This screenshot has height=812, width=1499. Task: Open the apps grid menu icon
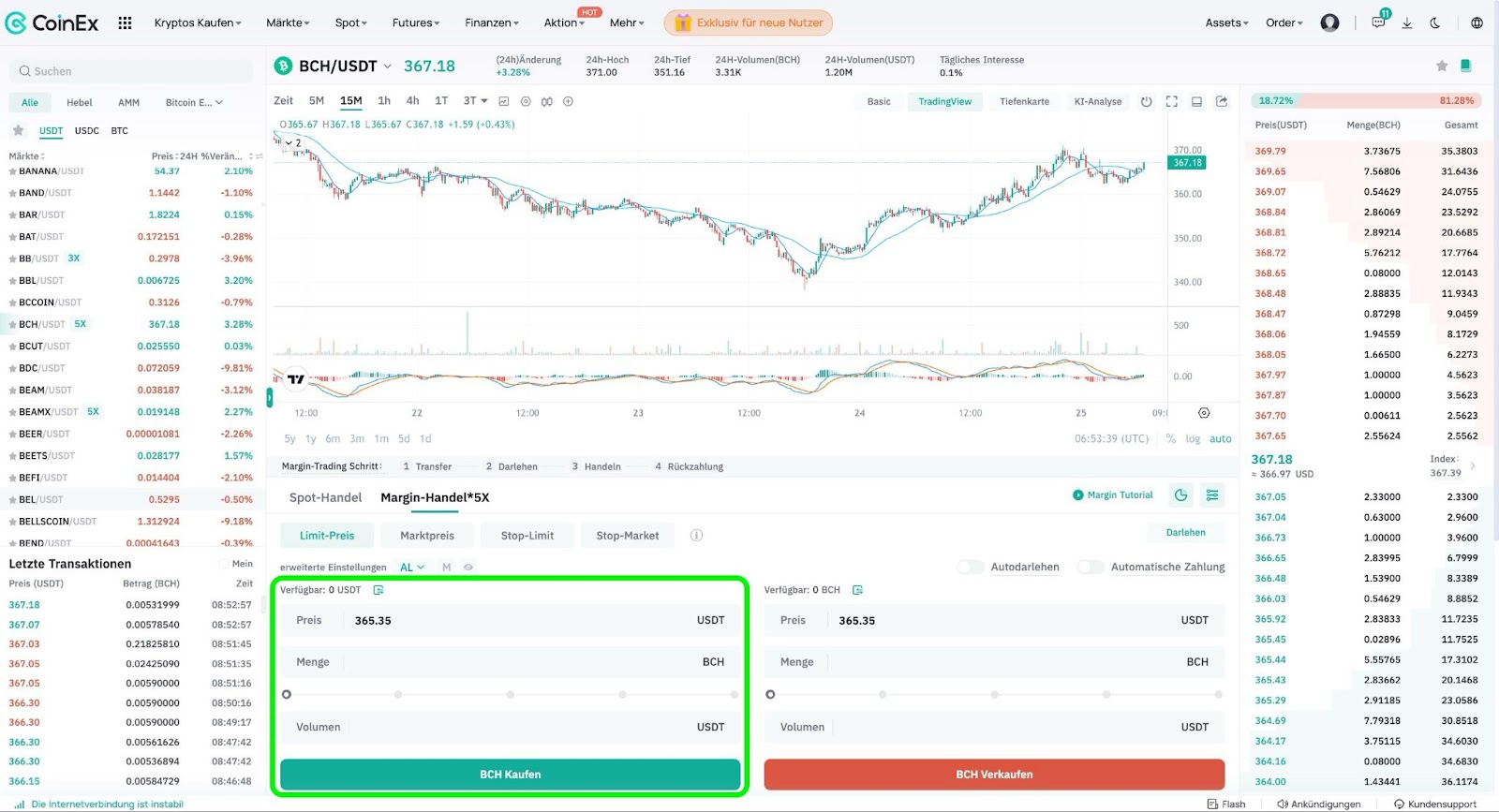pyautogui.click(x=125, y=22)
